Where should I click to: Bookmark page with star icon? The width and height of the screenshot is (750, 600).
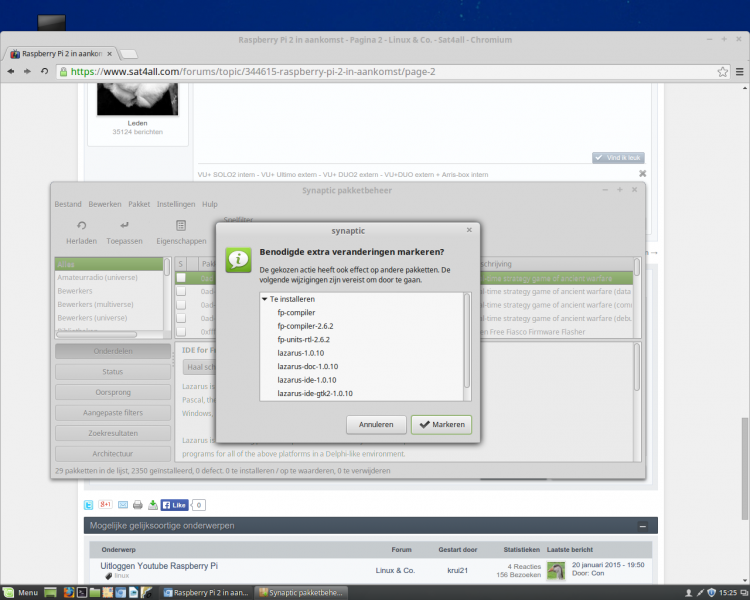722,72
